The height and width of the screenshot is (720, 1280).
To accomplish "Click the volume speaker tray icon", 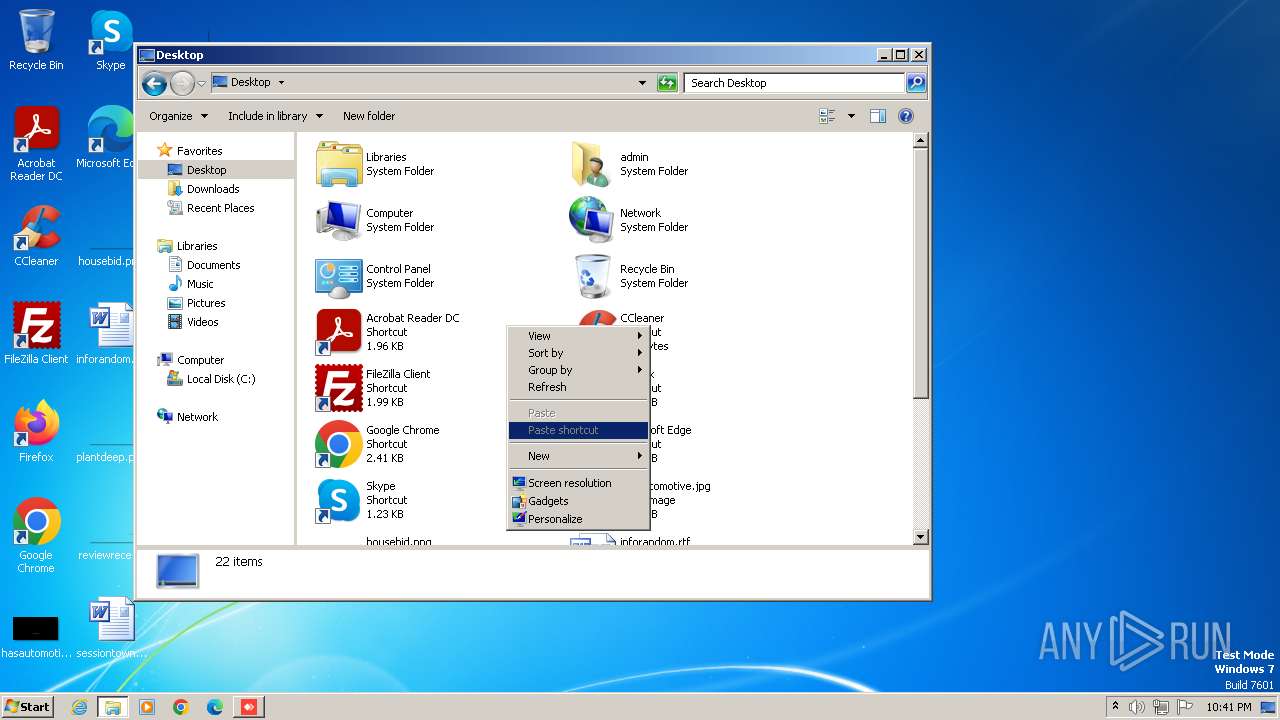I will 1137,707.
